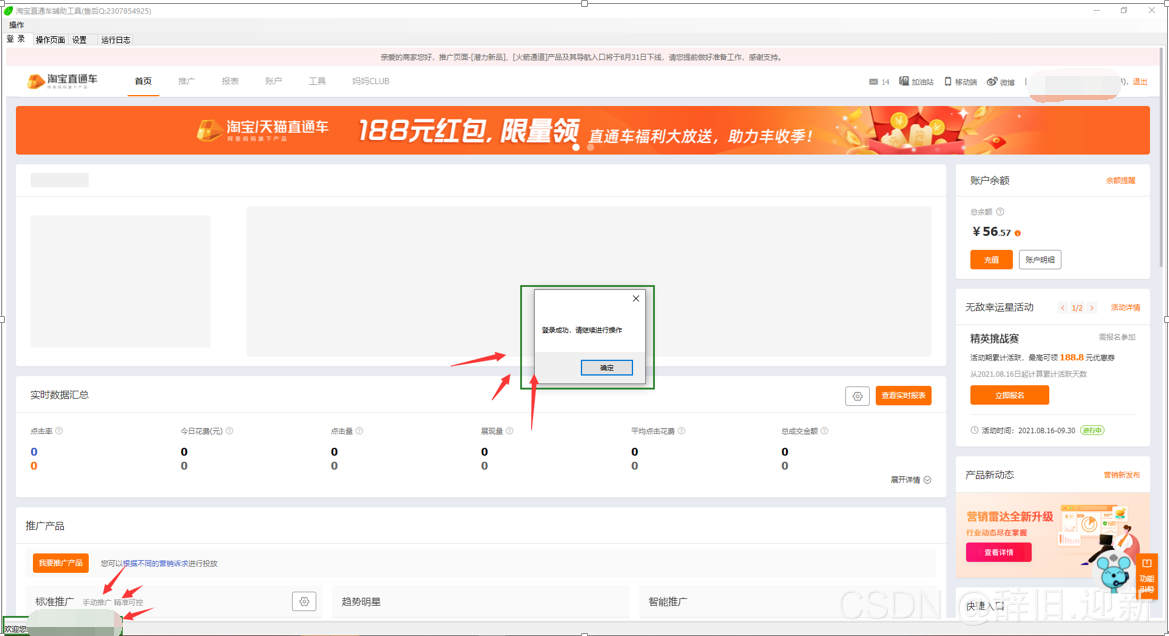Open the 移动端 phone icon link
The height and width of the screenshot is (636, 1169).
[961, 82]
